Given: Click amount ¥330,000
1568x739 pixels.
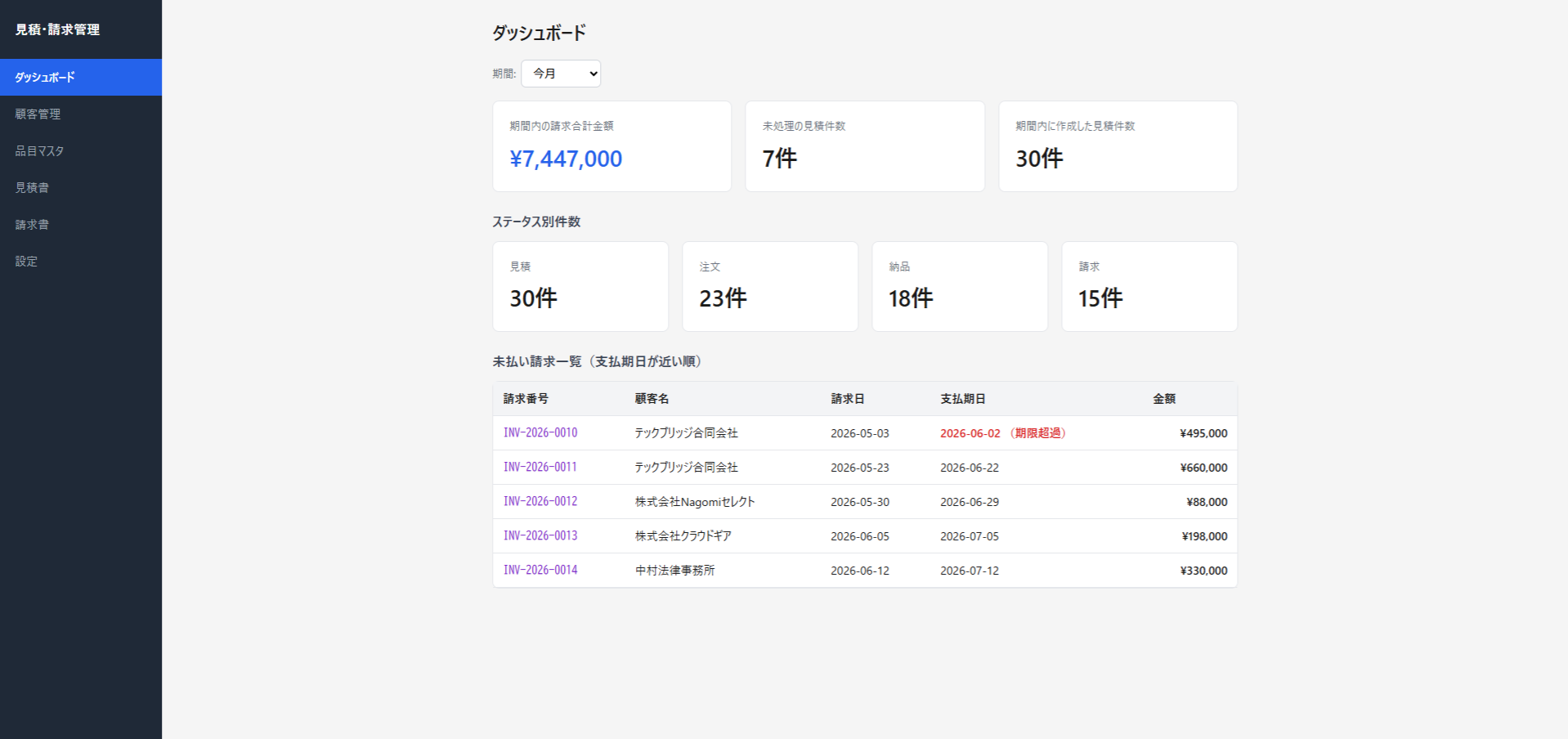Looking at the screenshot, I should coord(1203,571).
